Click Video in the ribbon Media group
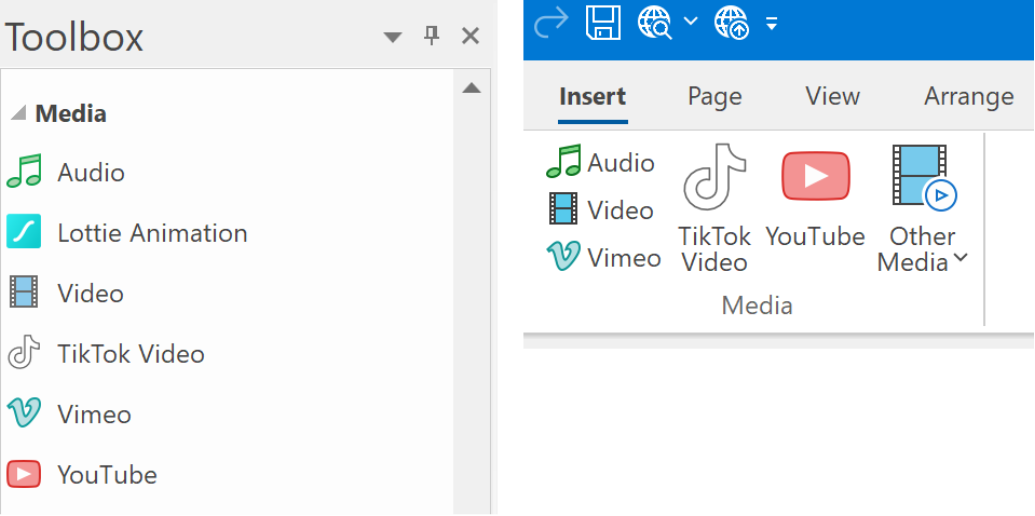Image resolution: width=1035 pixels, height=516 pixels. point(600,210)
